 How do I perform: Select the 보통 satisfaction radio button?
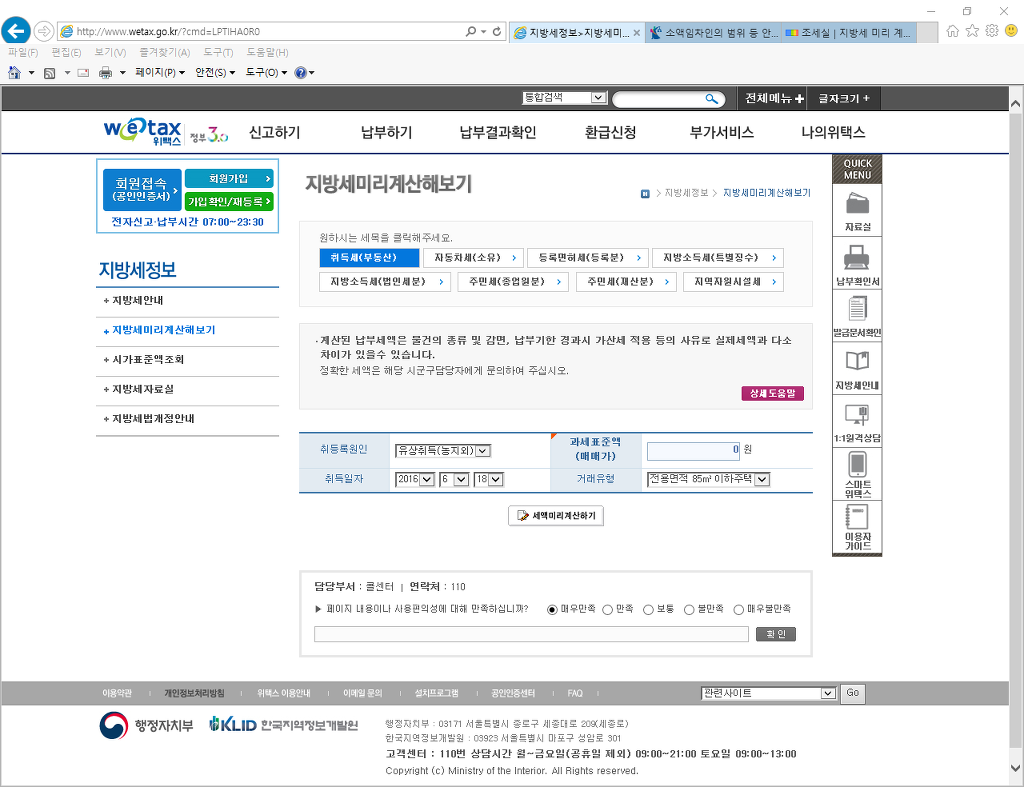[648, 609]
